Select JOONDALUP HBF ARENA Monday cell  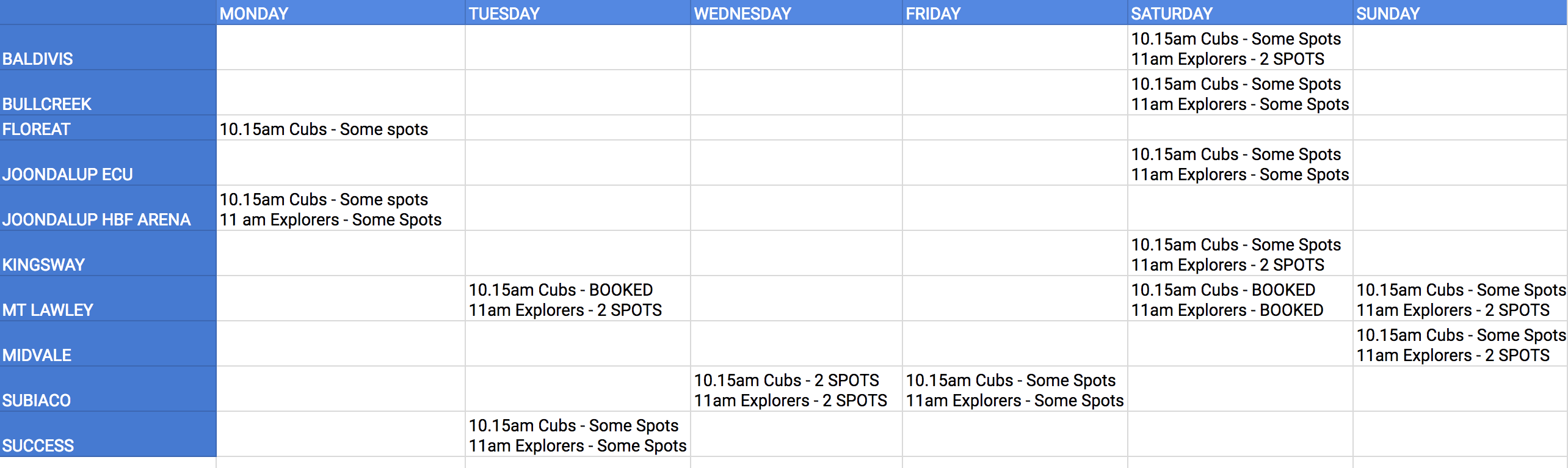(341, 208)
